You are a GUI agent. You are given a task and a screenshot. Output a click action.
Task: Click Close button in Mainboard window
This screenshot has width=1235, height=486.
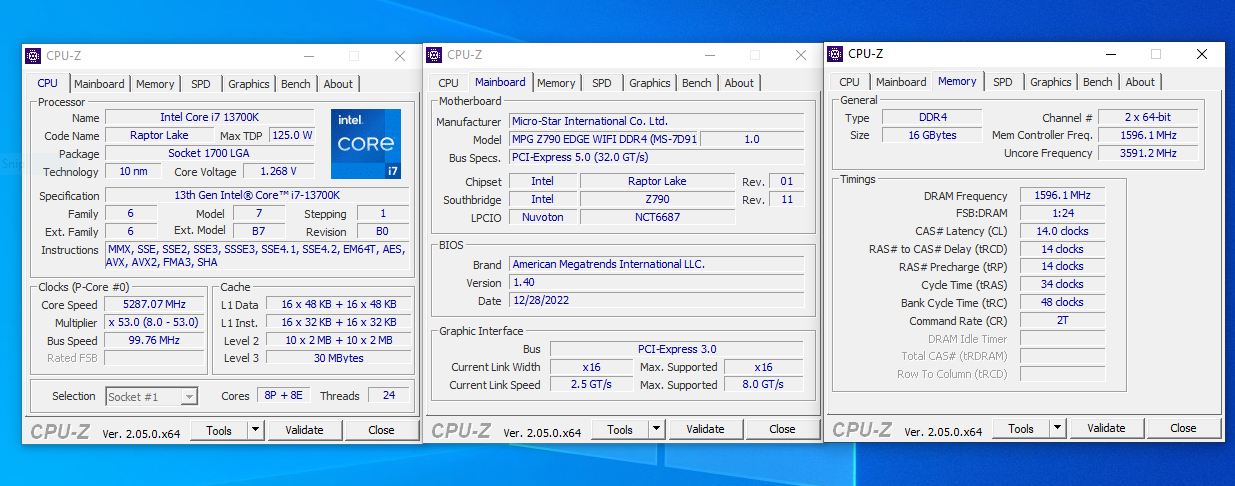782,429
